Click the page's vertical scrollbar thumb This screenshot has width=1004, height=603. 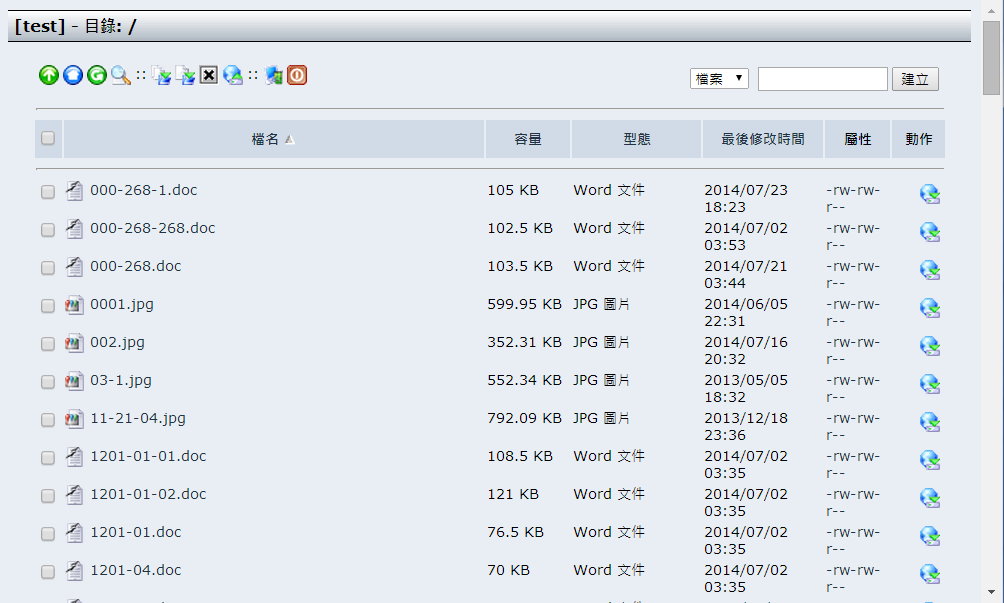point(991,57)
